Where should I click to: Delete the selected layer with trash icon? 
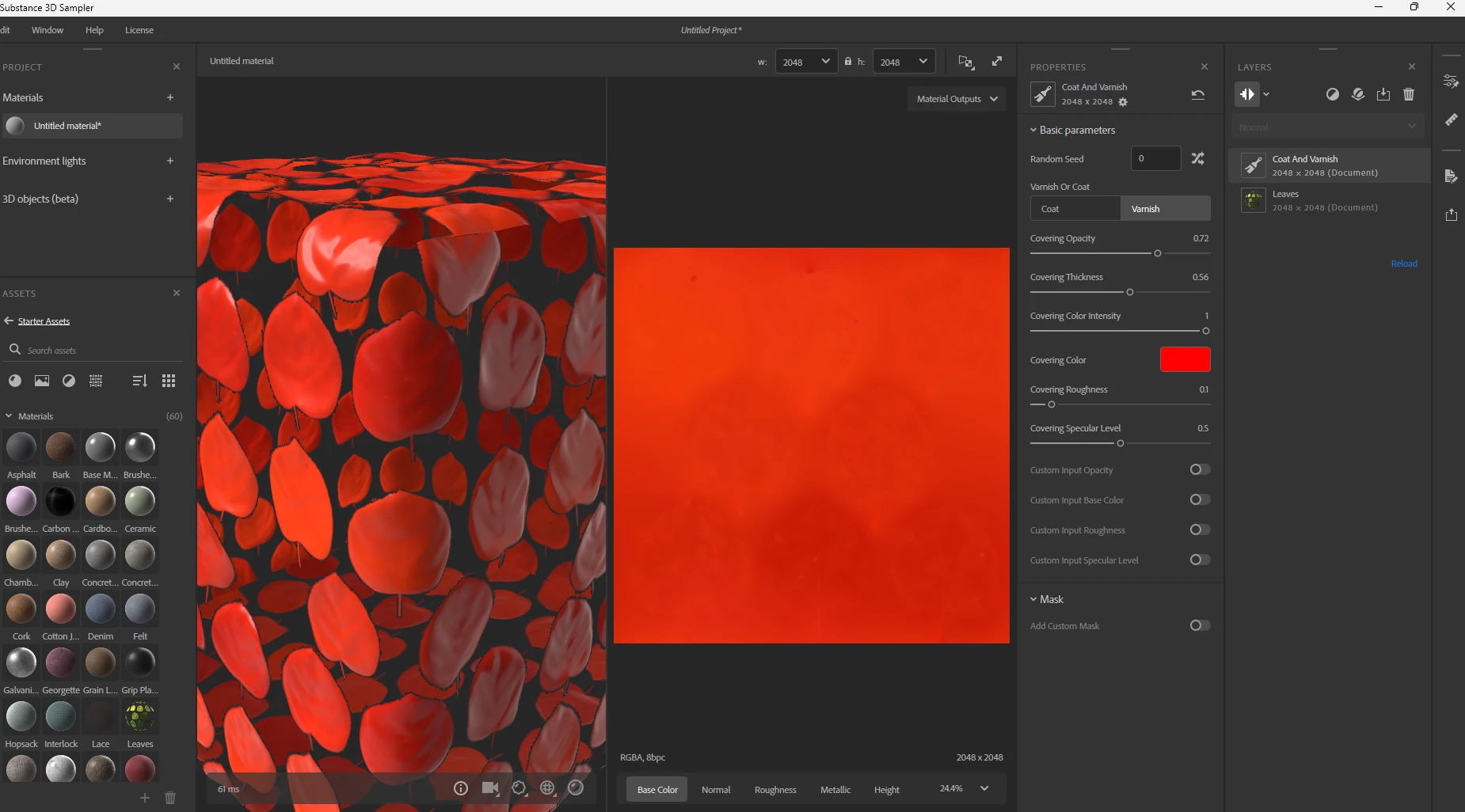[x=1409, y=94]
